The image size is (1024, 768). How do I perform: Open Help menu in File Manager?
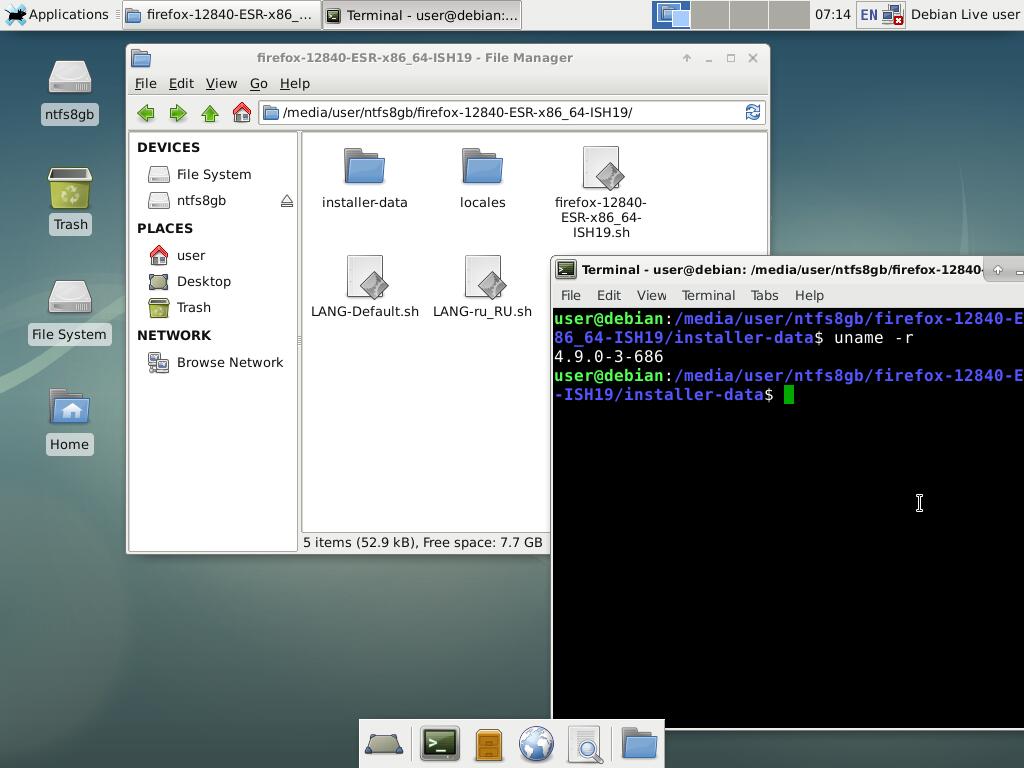click(x=295, y=84)
